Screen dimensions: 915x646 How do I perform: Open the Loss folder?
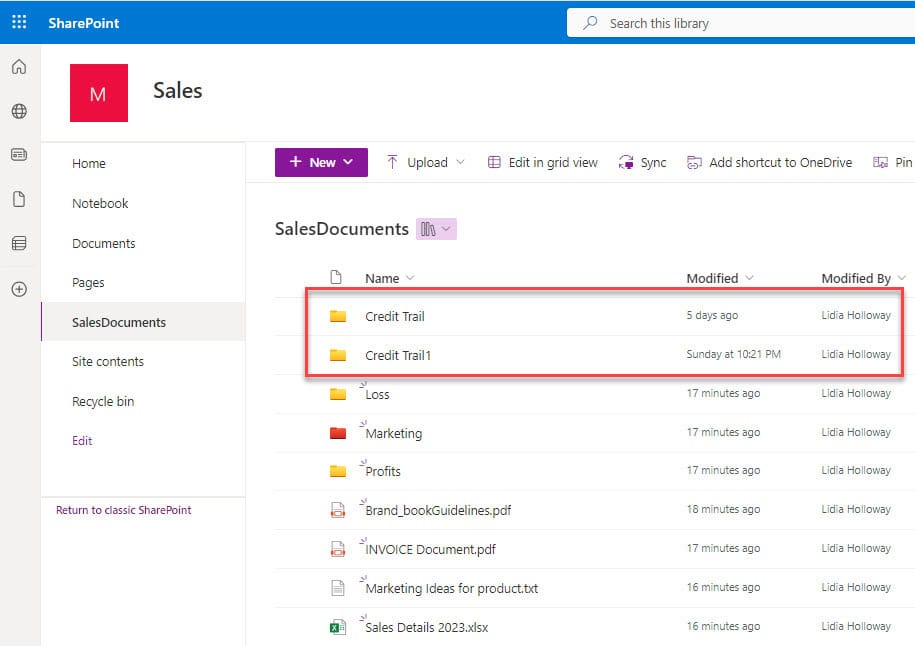tap(377, 394)
